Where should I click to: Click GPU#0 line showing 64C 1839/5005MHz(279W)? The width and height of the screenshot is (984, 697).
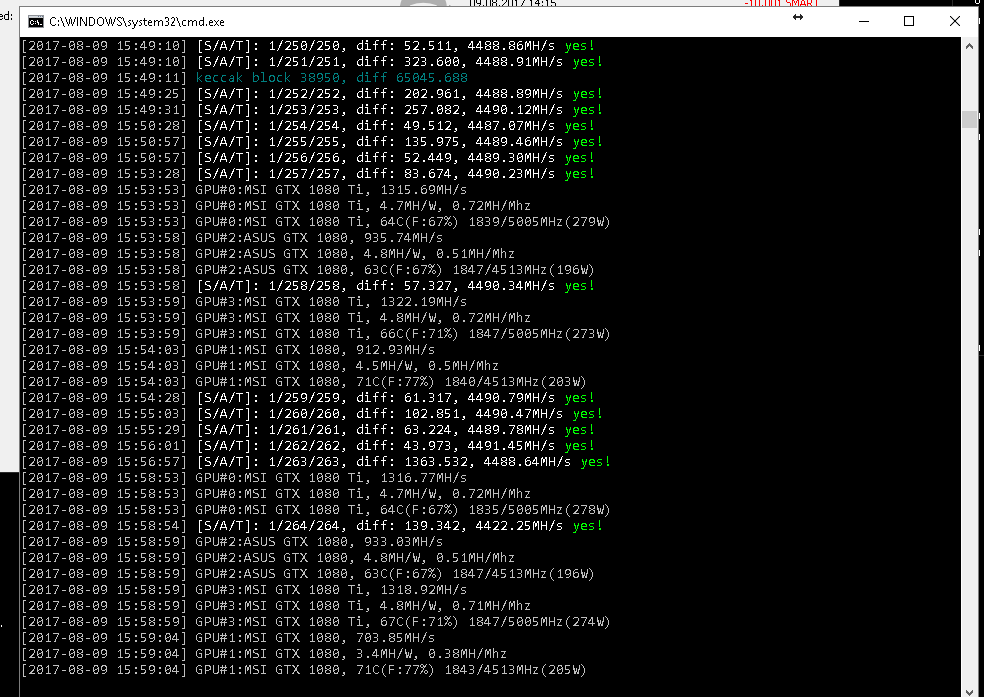pyautogui.click(x=316, y=221)
